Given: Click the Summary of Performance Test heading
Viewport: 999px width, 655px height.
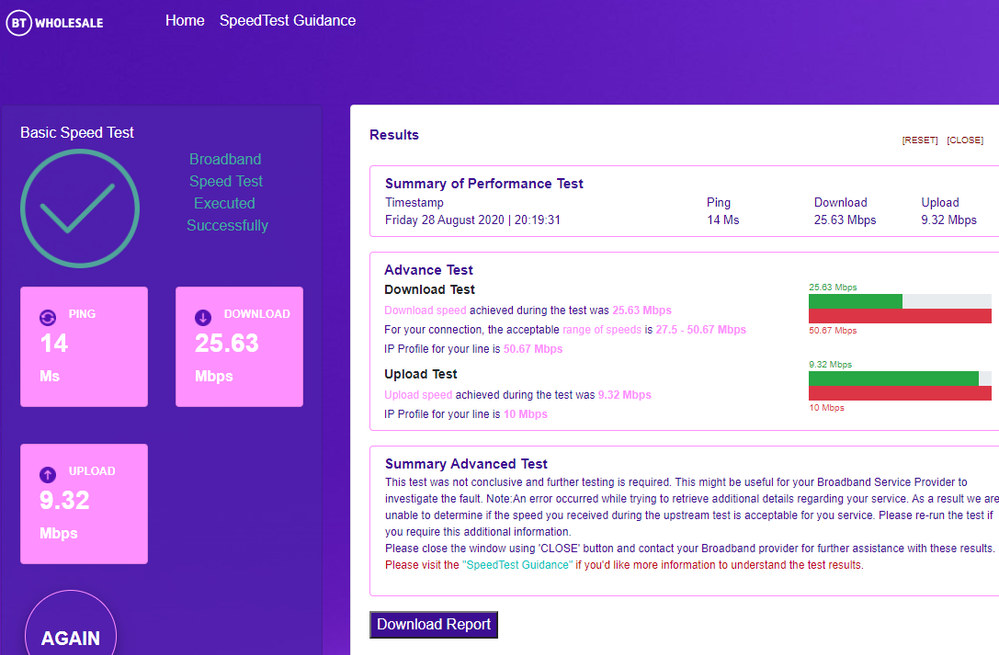Looking at the screenshot, I should [484, 184].
